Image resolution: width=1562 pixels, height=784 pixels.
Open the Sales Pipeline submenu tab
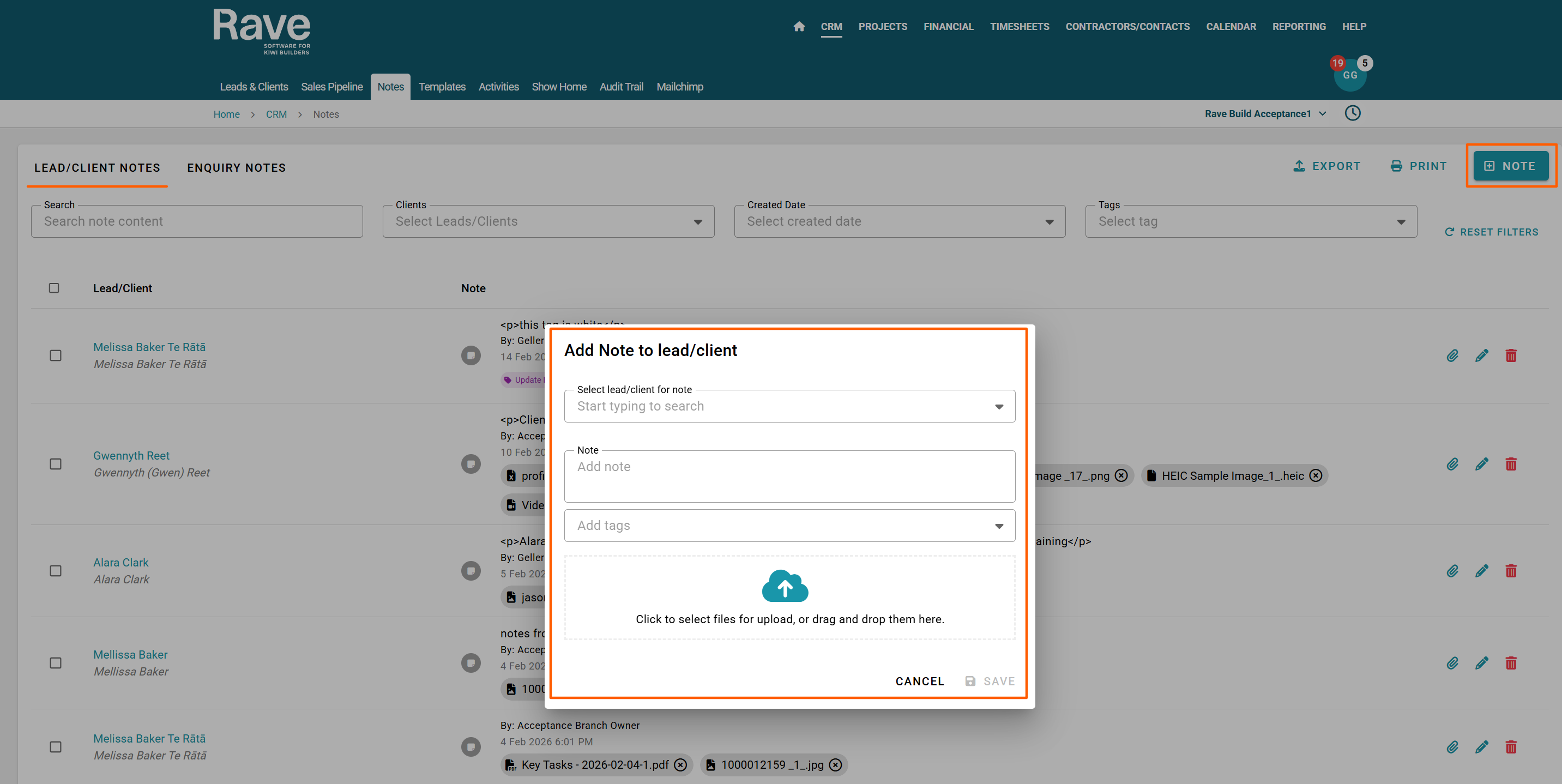tap(331, 87)
